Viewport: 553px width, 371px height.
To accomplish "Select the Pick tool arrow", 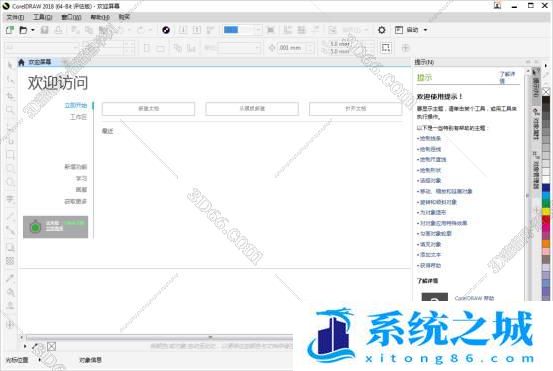I will click(10, 65).
